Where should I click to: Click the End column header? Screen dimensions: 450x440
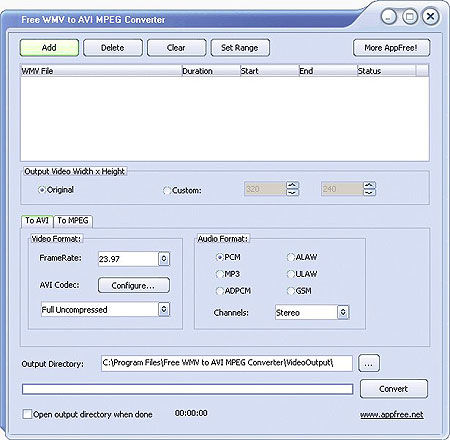[328, 71]
